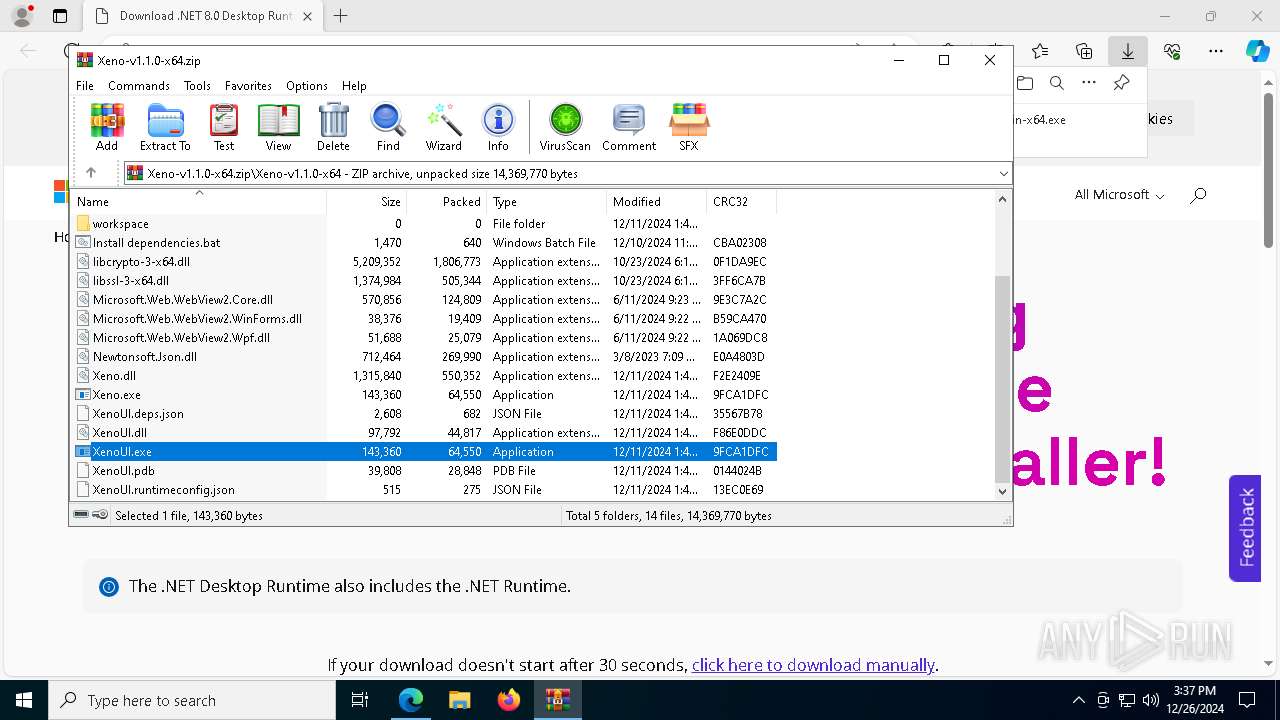Image resolution: width=1280 pixels, height=720 pixels.
Task: Open the Edge Copilot icon
Action: pyautogui.click(x=1257, y=51)
